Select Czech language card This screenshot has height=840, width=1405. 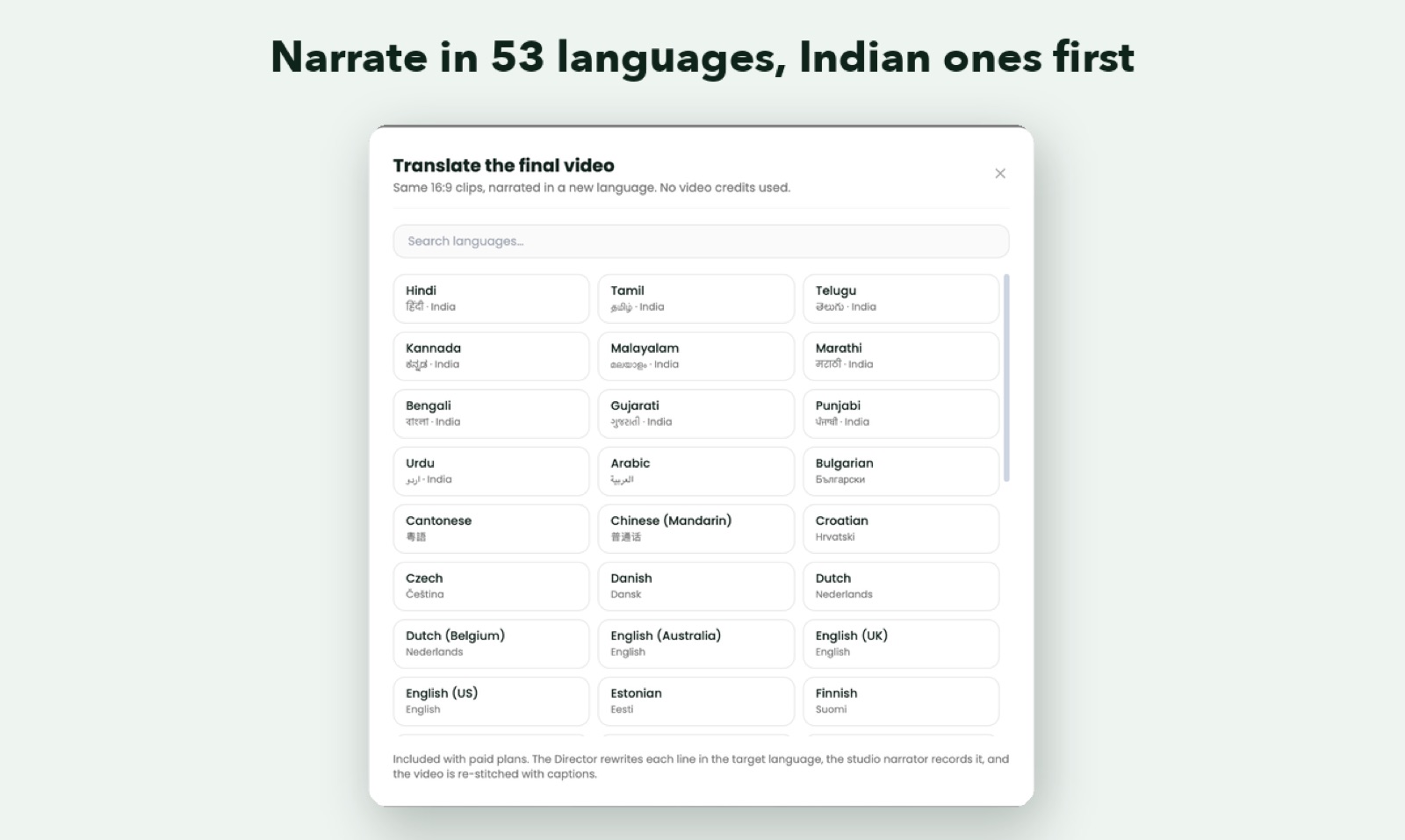[491, 585]
